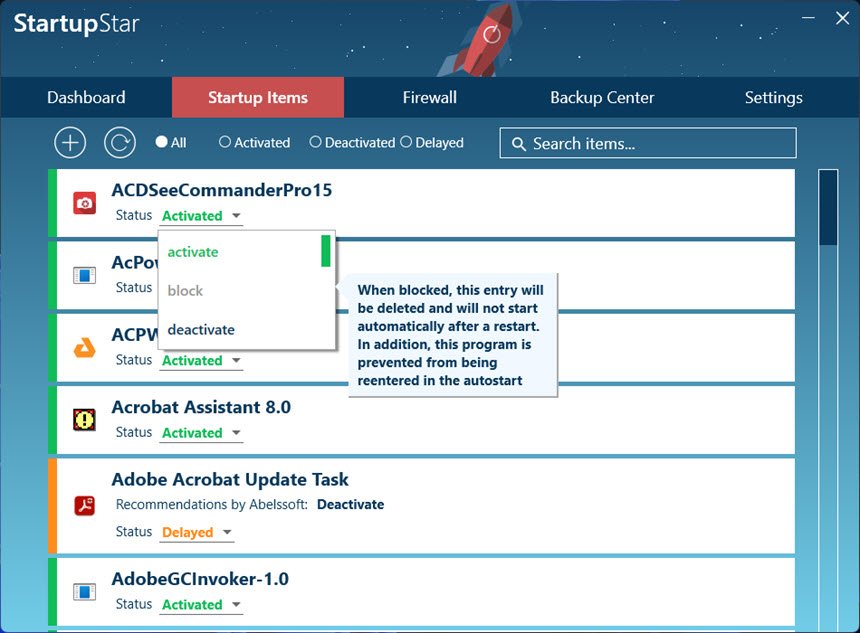
Task: Click the AcPow entry window icon
Action: pyautogui.click(x=84, y=275)
